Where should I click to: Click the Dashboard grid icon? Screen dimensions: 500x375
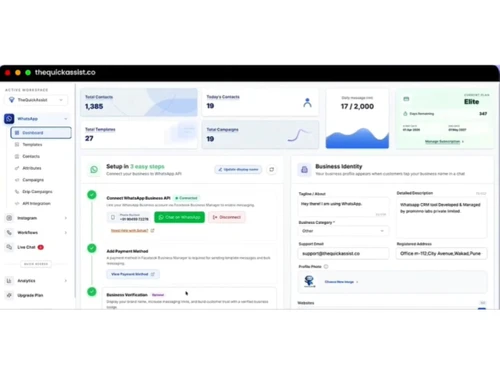pyautogui.click(x=17, y=133)
